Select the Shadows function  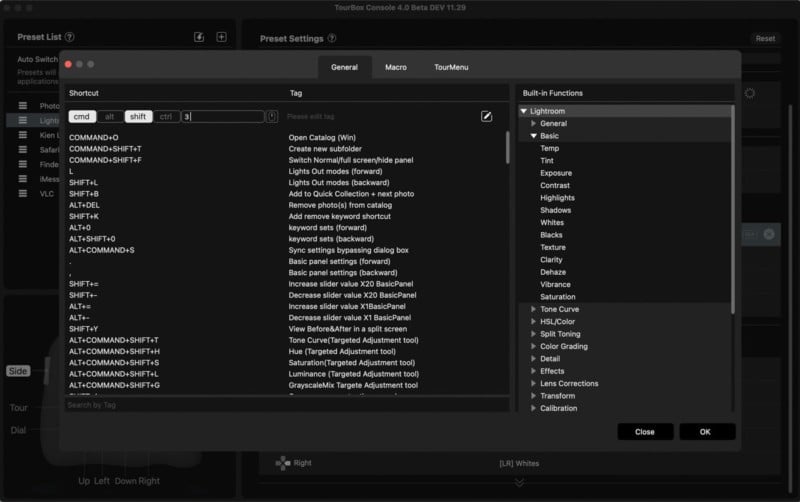click(555, 210)
